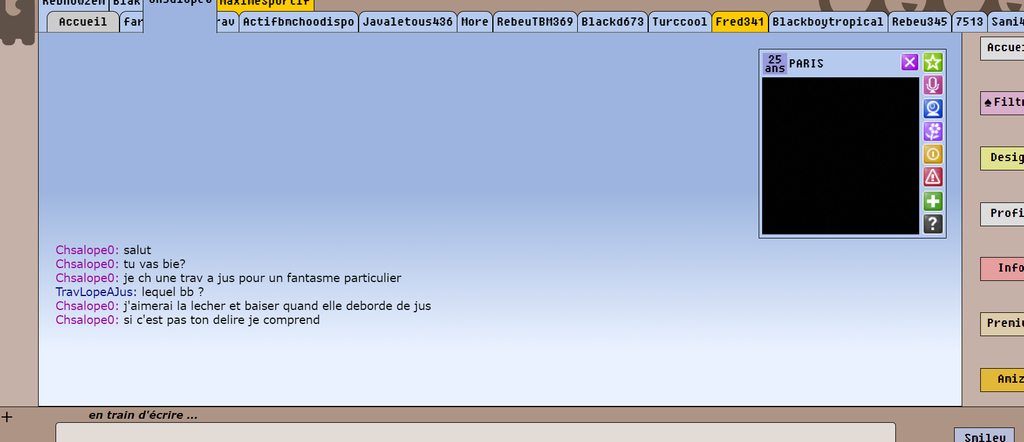Screen dimensions: 1024x442
Task: Click the message input field
Action: (475, 432)
